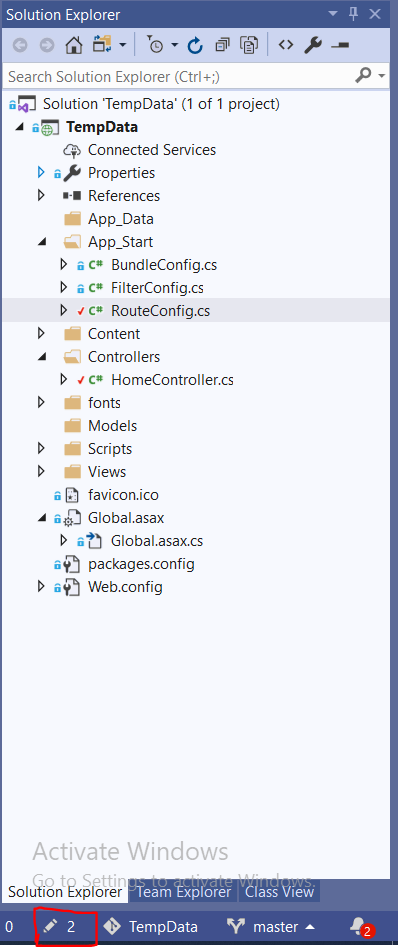Toggle the Show All Files icon
Image resolution: width=398 pixels, height=947 pixels.
[249, 45]
